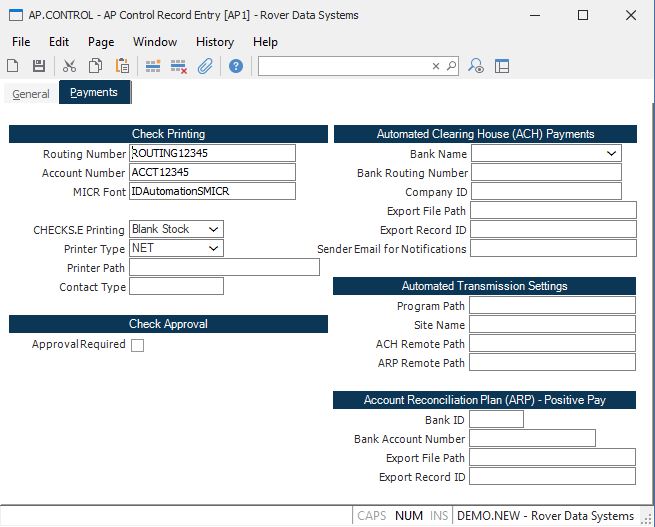
Task: Click the MICR Font input field
Action: [x=213, y=191]
